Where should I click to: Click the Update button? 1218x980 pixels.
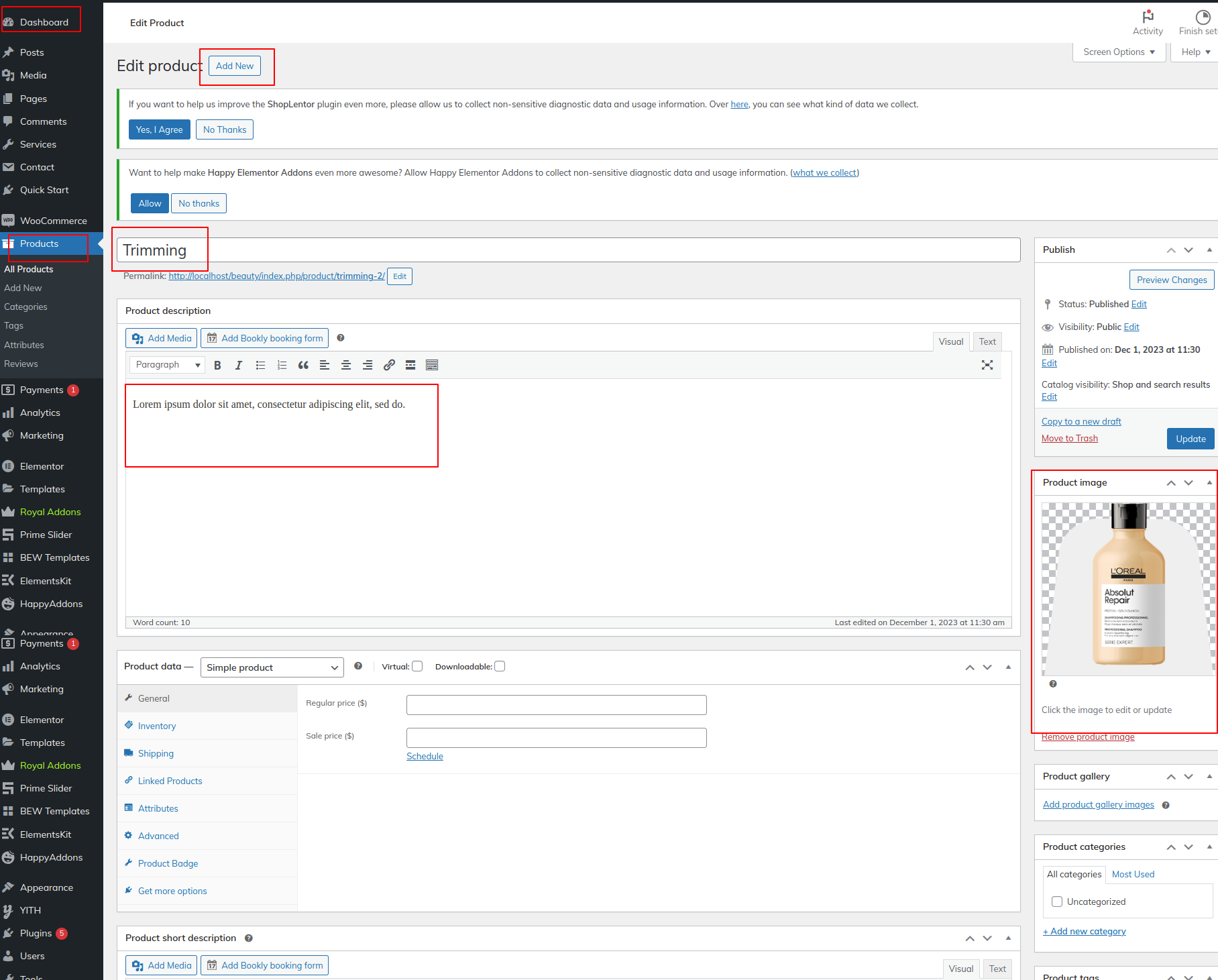point(1191,439)
